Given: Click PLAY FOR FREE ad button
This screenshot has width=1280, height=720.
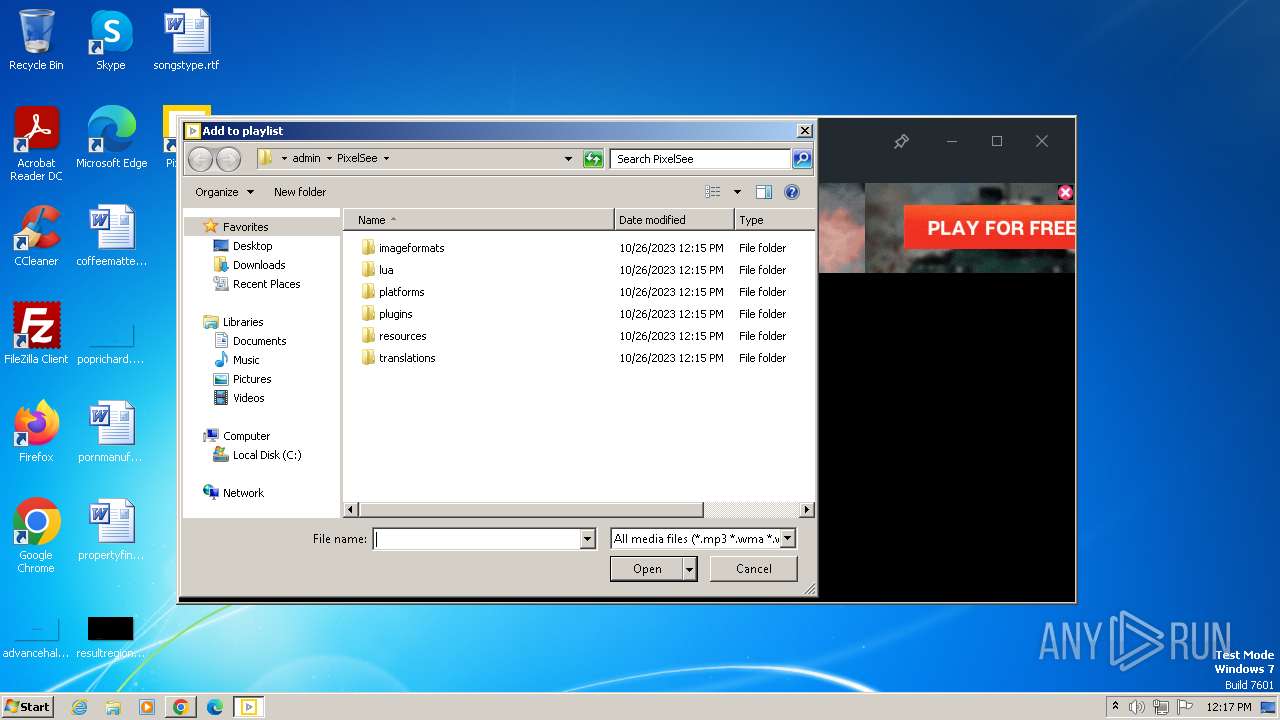Looking at the screenshot, I should coord(989,228).
